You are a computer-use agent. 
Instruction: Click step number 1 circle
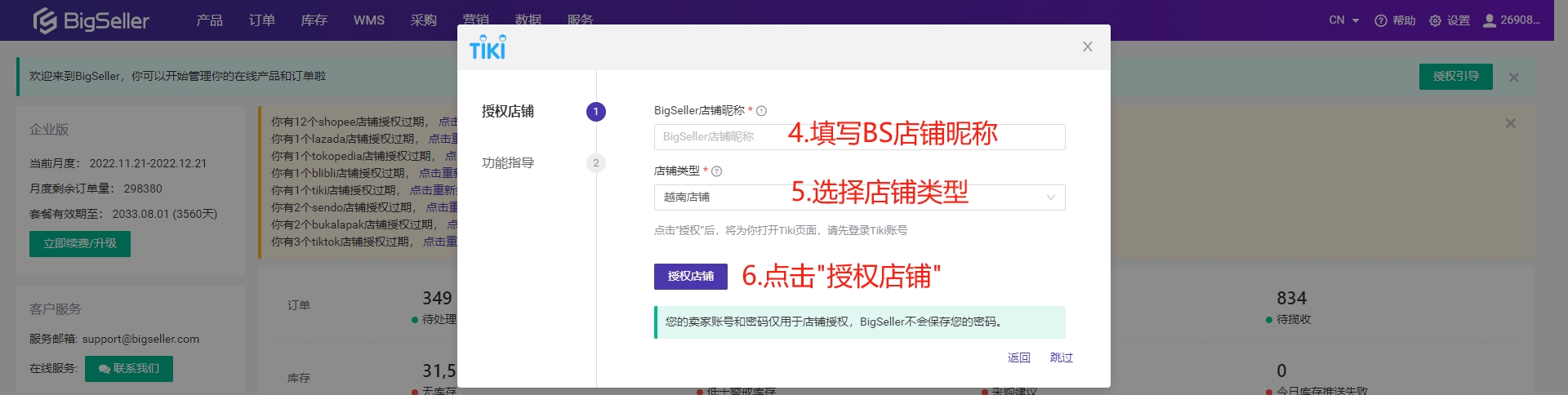coord(596,111)
